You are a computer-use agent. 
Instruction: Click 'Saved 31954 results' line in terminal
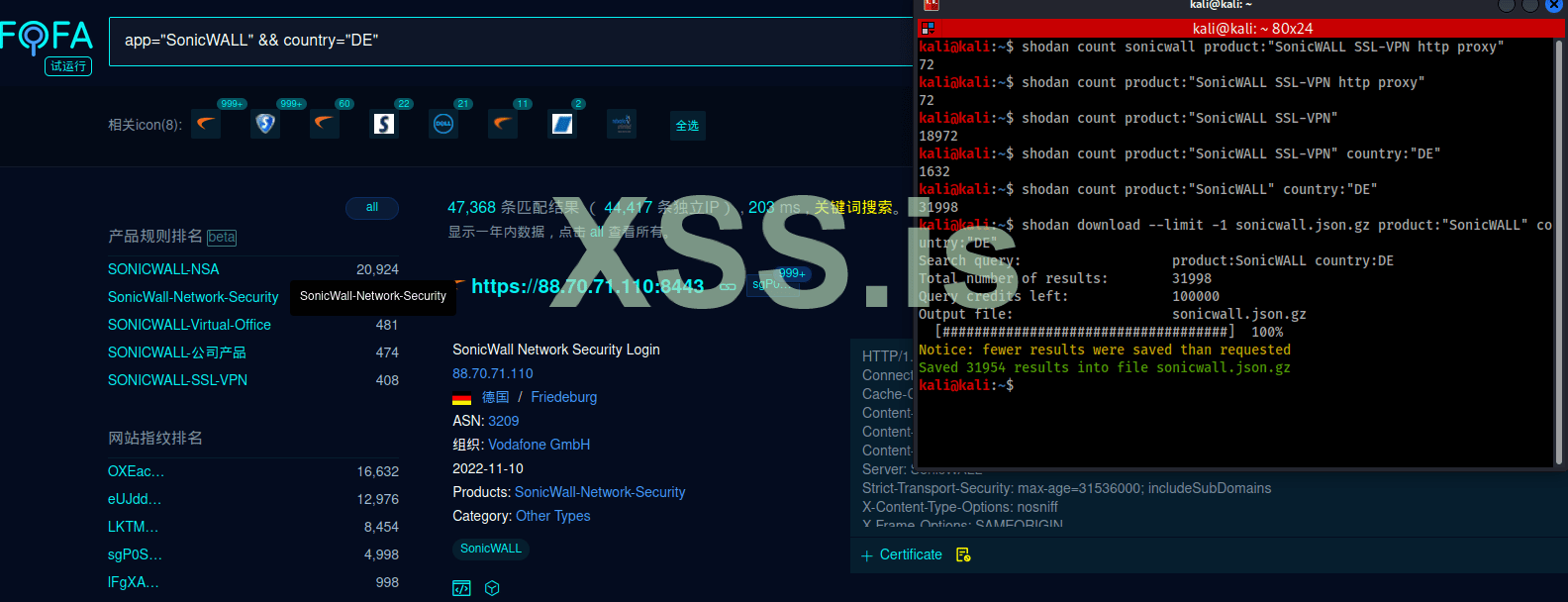pyautogui.click(x=1105, y=367)
